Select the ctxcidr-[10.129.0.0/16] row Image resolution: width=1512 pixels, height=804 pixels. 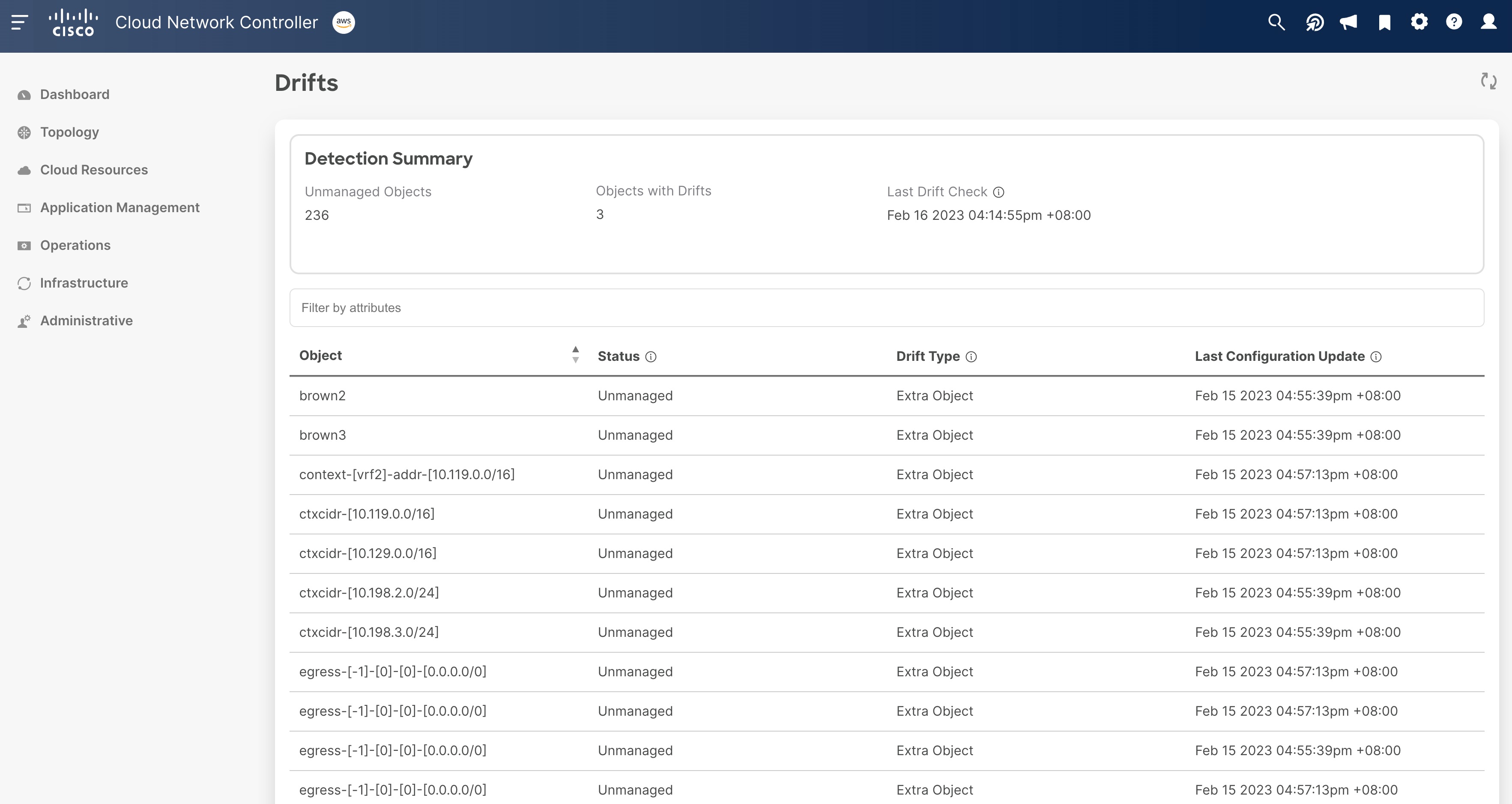click(x=368, y=553)
